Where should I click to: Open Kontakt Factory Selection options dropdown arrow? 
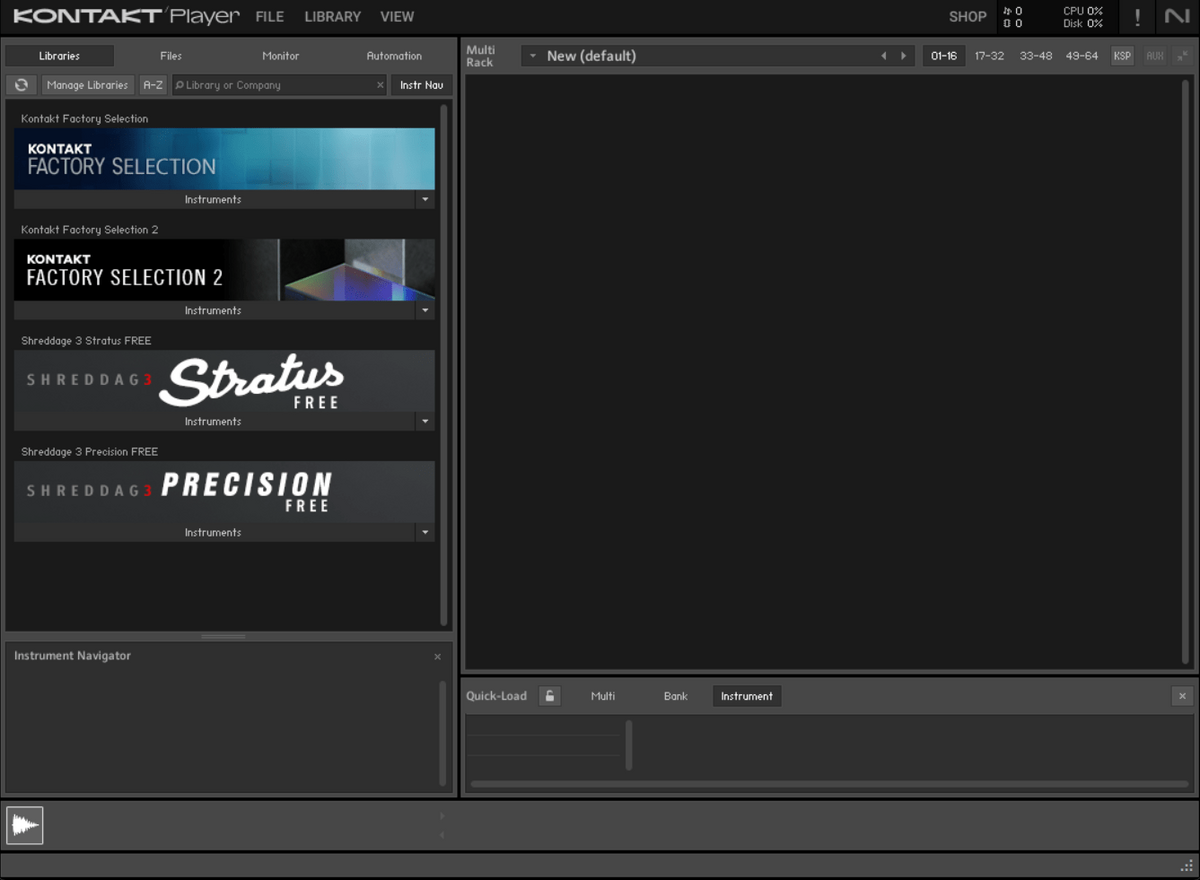(x=425, y=199)
